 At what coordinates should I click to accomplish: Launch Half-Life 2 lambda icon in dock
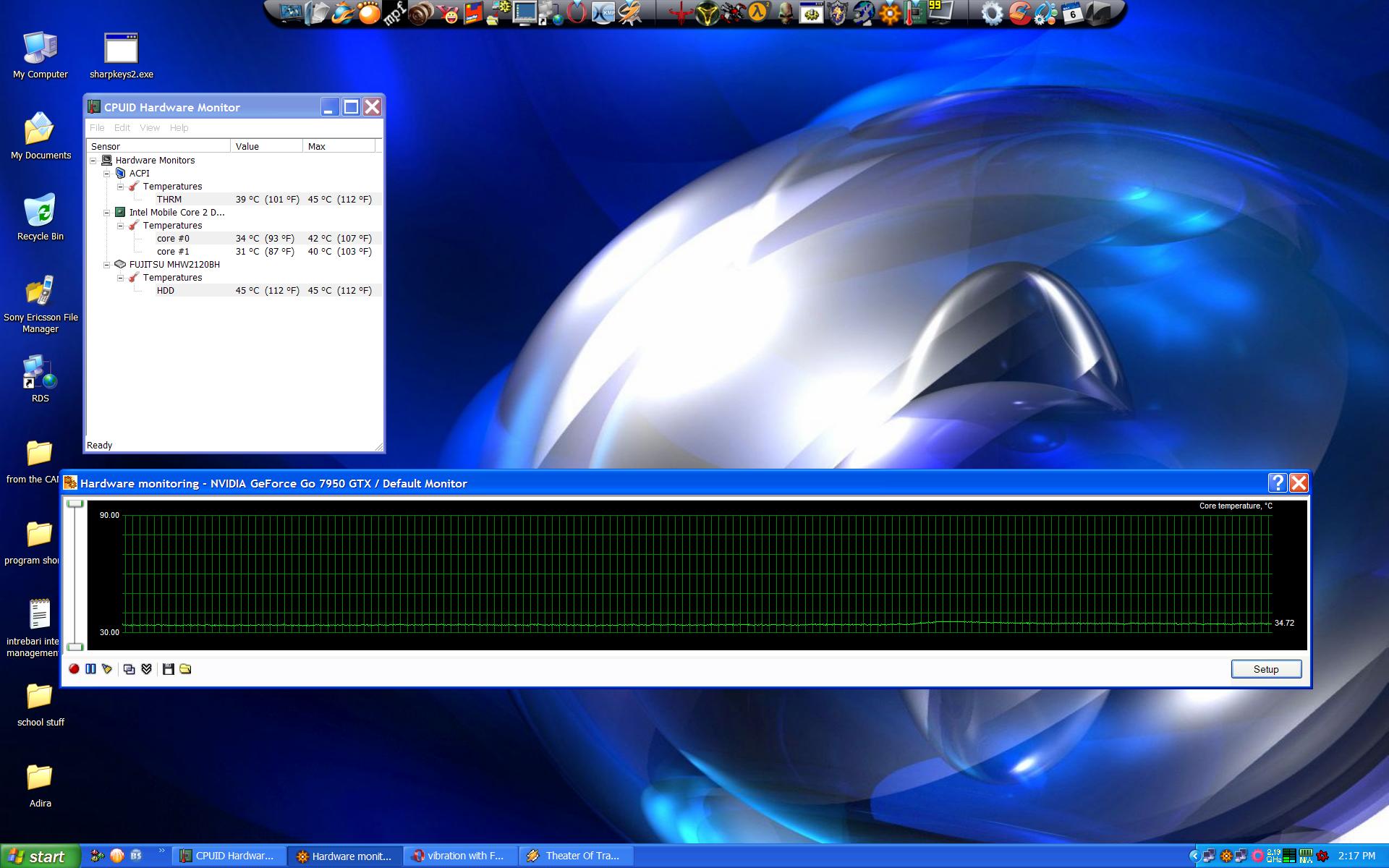[757, 12]
